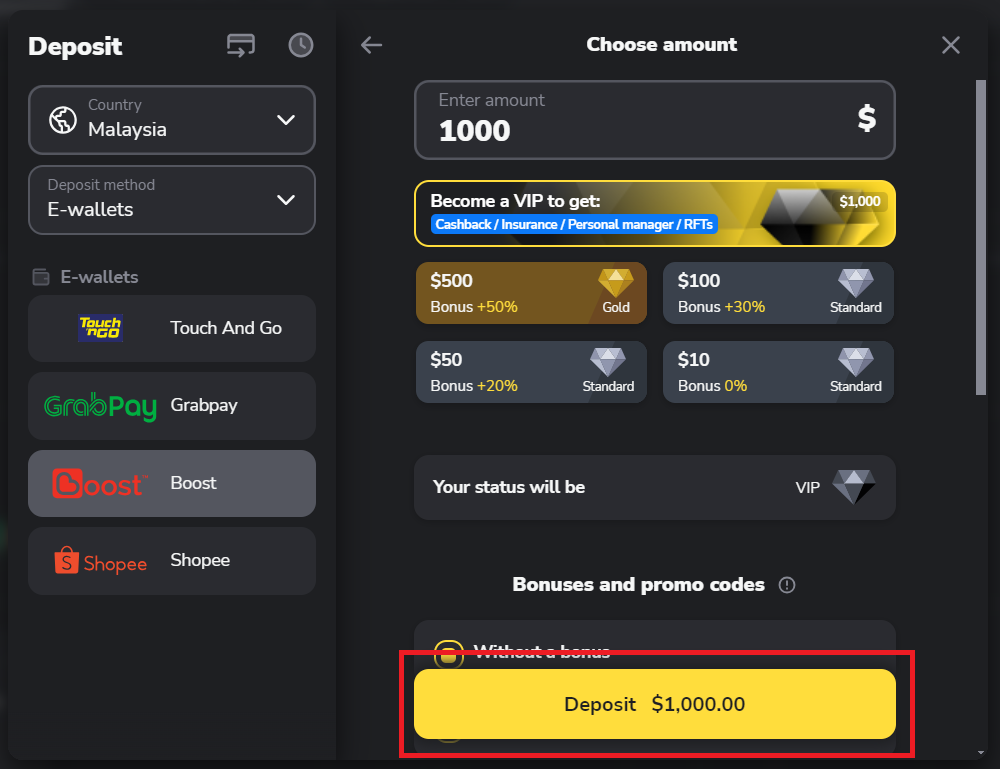Go back using the left arrow
1000x769 pixels.
tap(372, 45)
